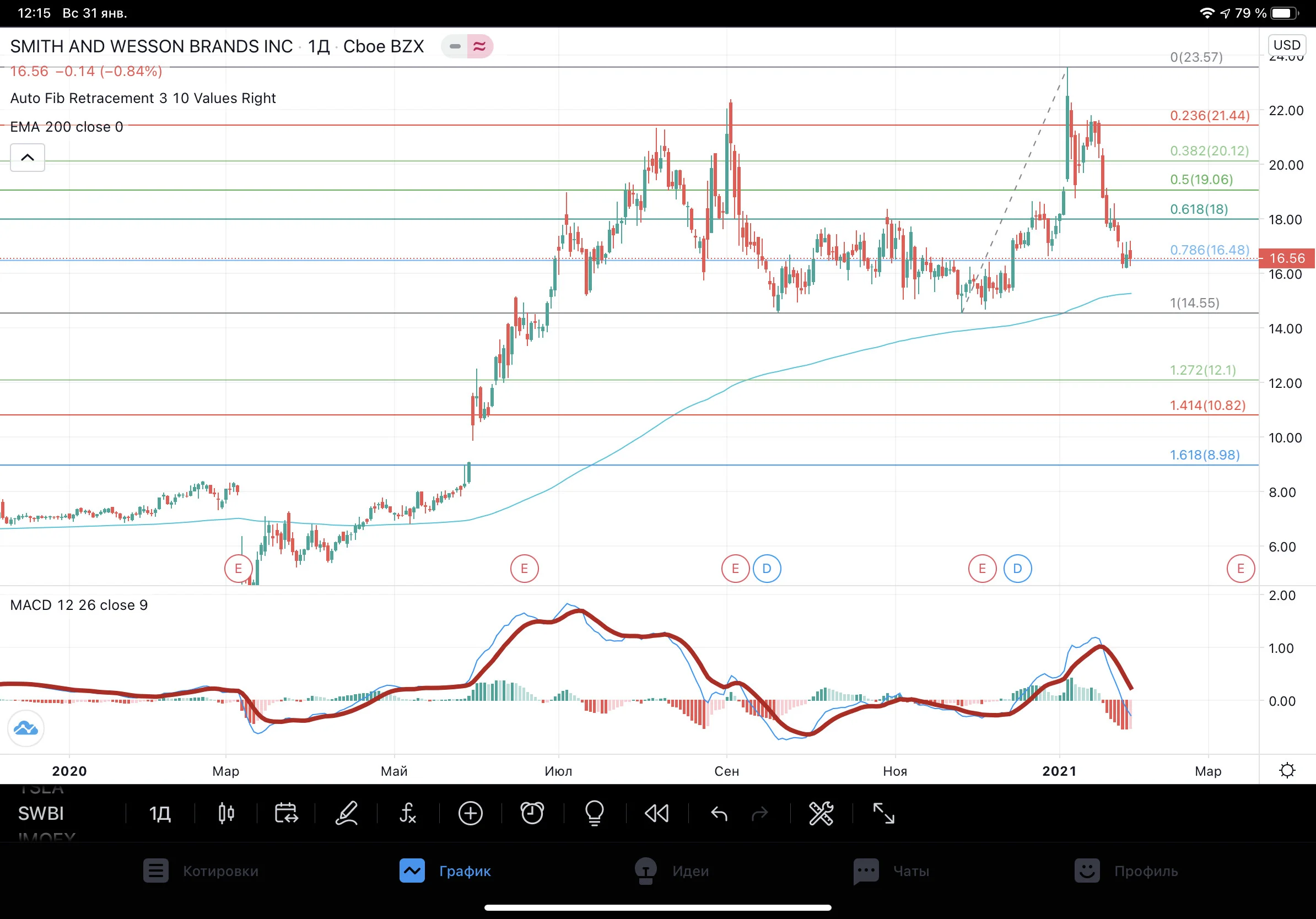Open the 1Д timeframe selector in toolbar
The height and width of the screenshot is (919, 1316).
pos(160,813)
